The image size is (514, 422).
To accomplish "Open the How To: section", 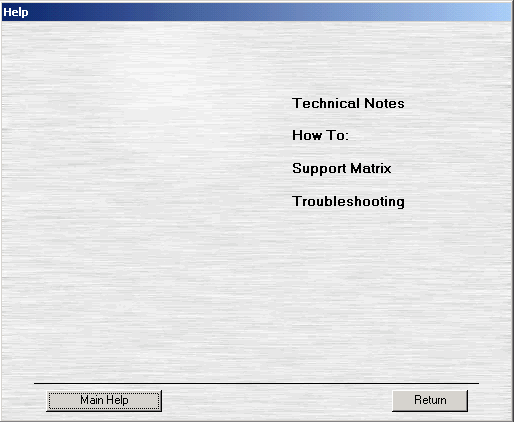I will (320, 135).
